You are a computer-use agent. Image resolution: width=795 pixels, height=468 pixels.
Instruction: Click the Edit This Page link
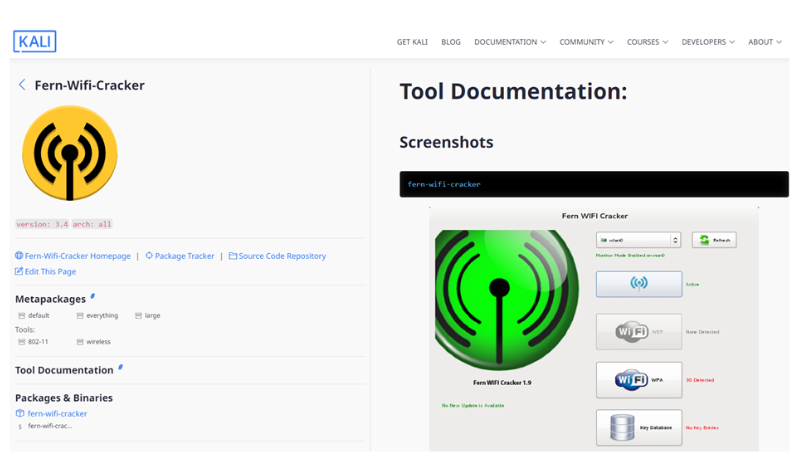coord(50,272)
